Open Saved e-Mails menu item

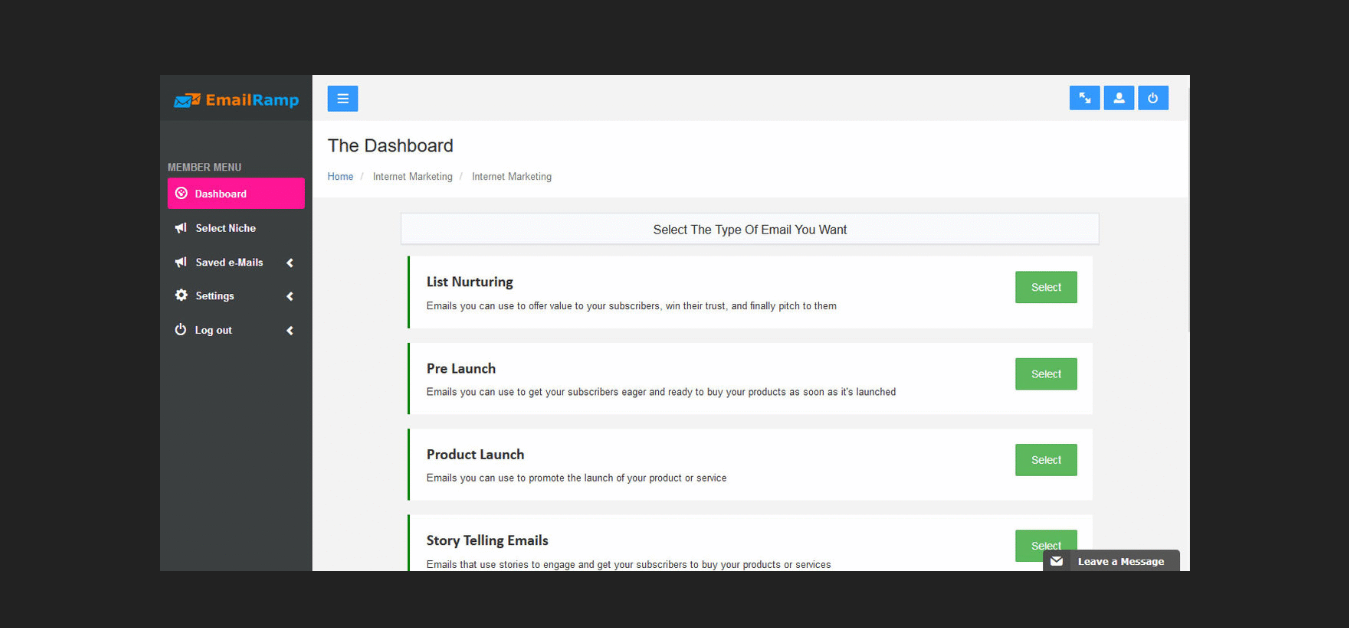(236, 262)
